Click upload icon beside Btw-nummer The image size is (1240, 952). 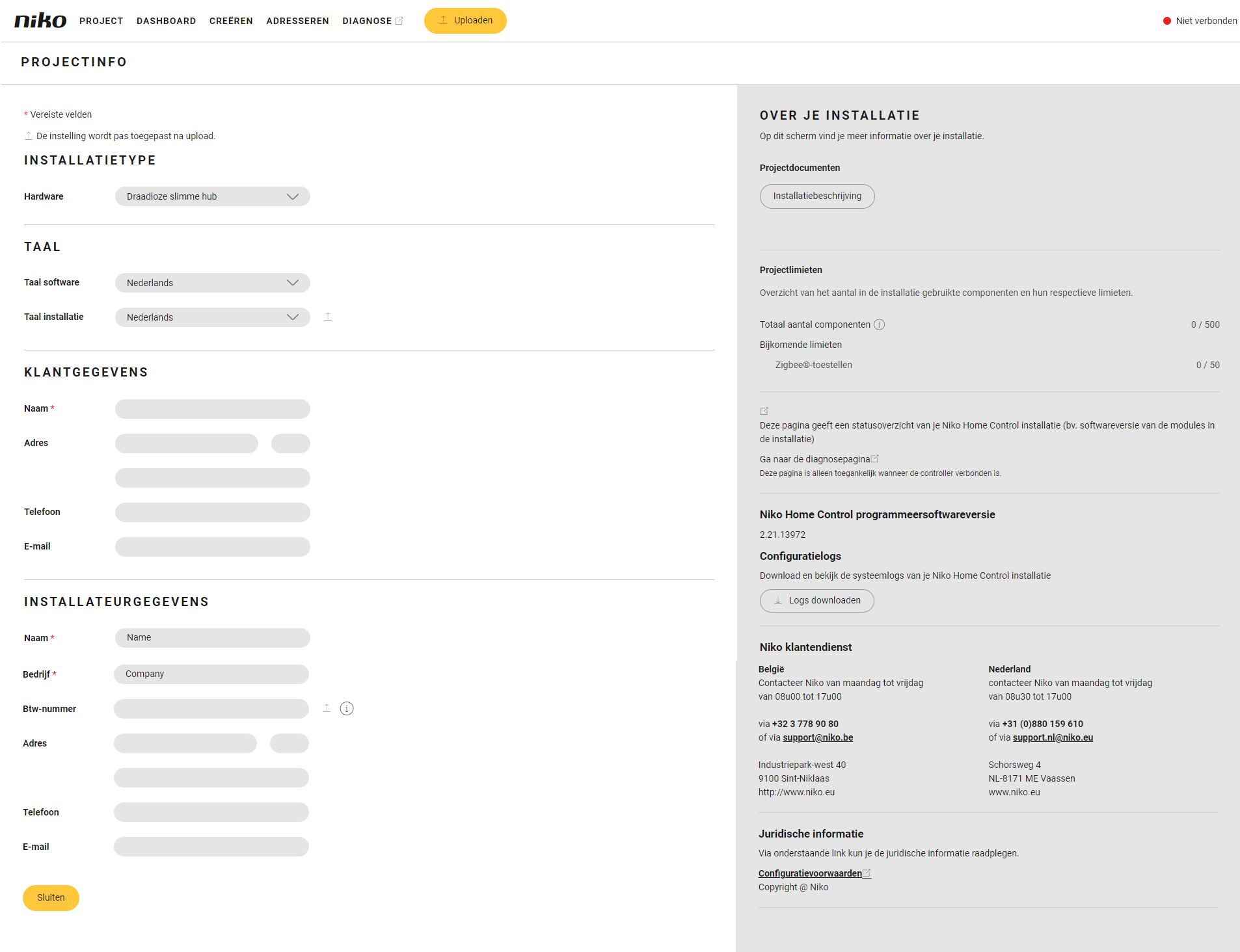click(x=327, y=708)
